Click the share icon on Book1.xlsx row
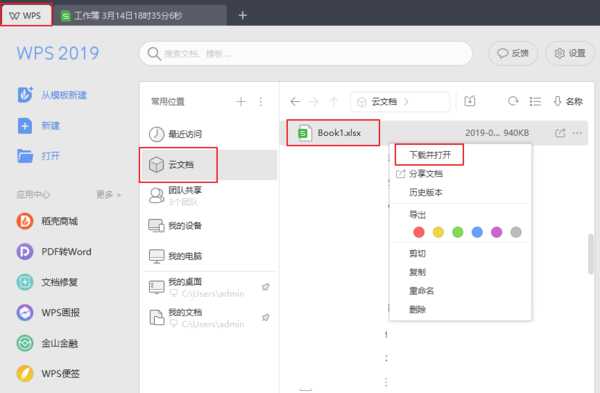 [560, 133]
